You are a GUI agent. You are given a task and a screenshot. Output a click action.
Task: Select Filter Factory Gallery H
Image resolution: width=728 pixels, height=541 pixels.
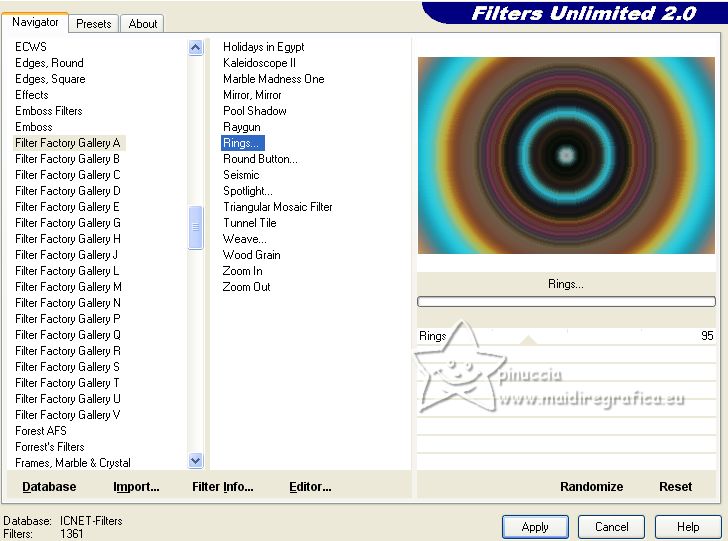point(68,239)
